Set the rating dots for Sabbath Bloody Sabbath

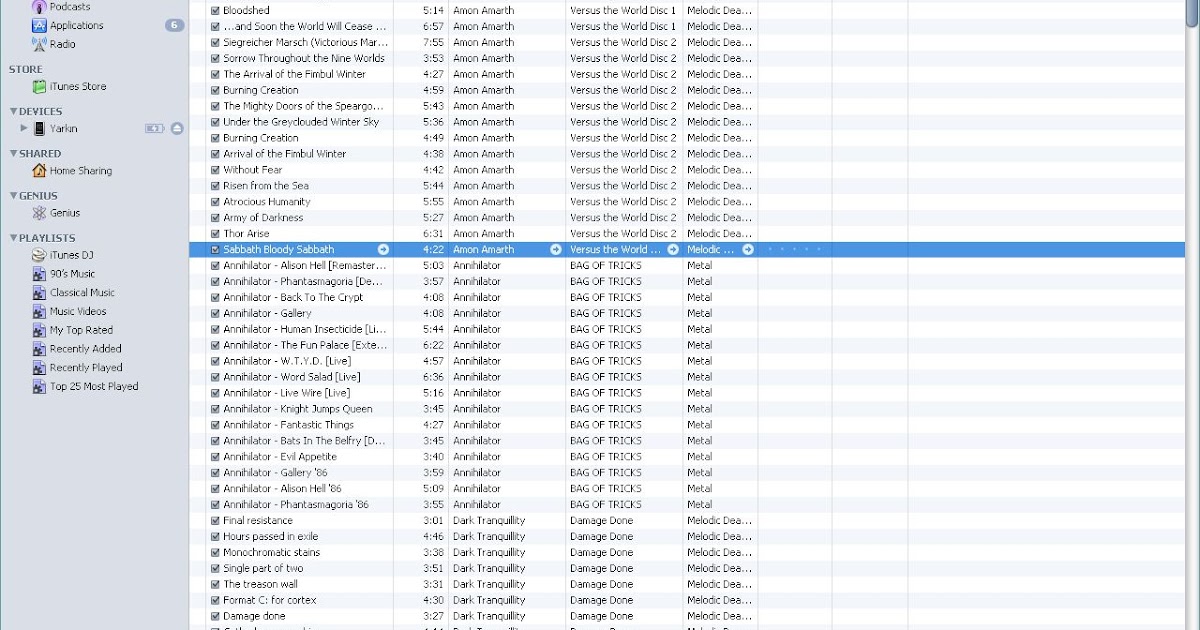795,250
